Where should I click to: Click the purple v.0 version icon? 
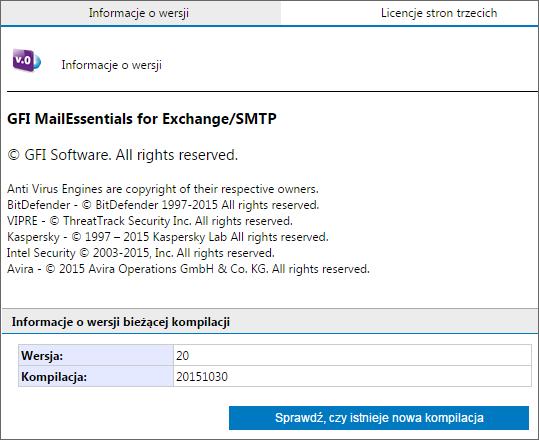tap(26, 60)
